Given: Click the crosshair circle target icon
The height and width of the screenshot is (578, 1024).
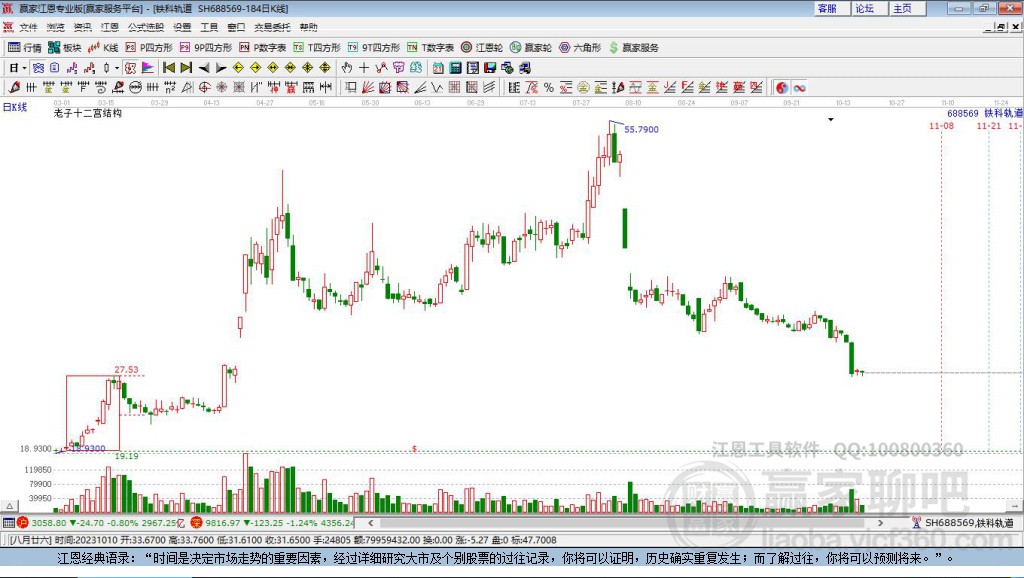Looking at the screenshot, I should (204, 88).
